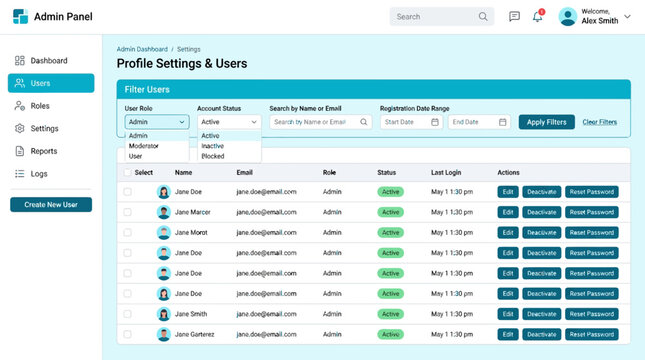Select the Users sidebar item
Viewport: 645px width, 360px height.
point(51,83)
